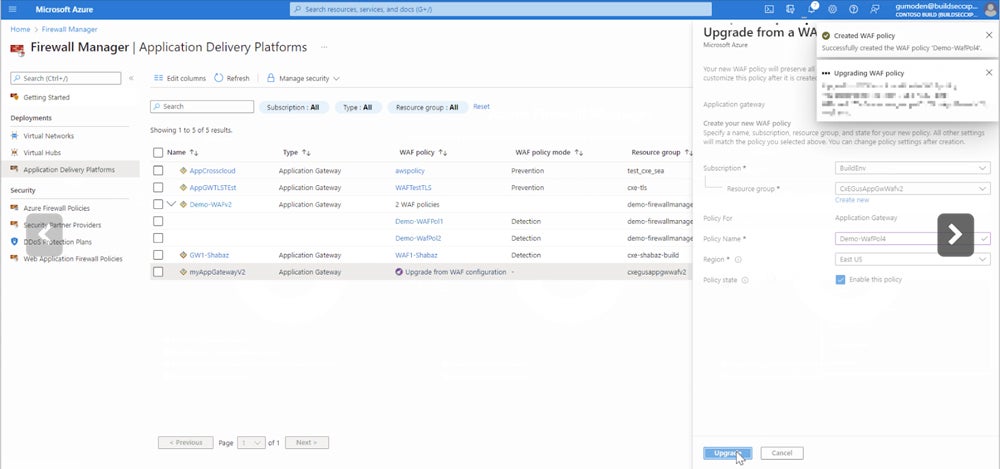Collapse the Demo-WAFv2 row
This screenshot has height=469, width=1000.
point(170,204)
